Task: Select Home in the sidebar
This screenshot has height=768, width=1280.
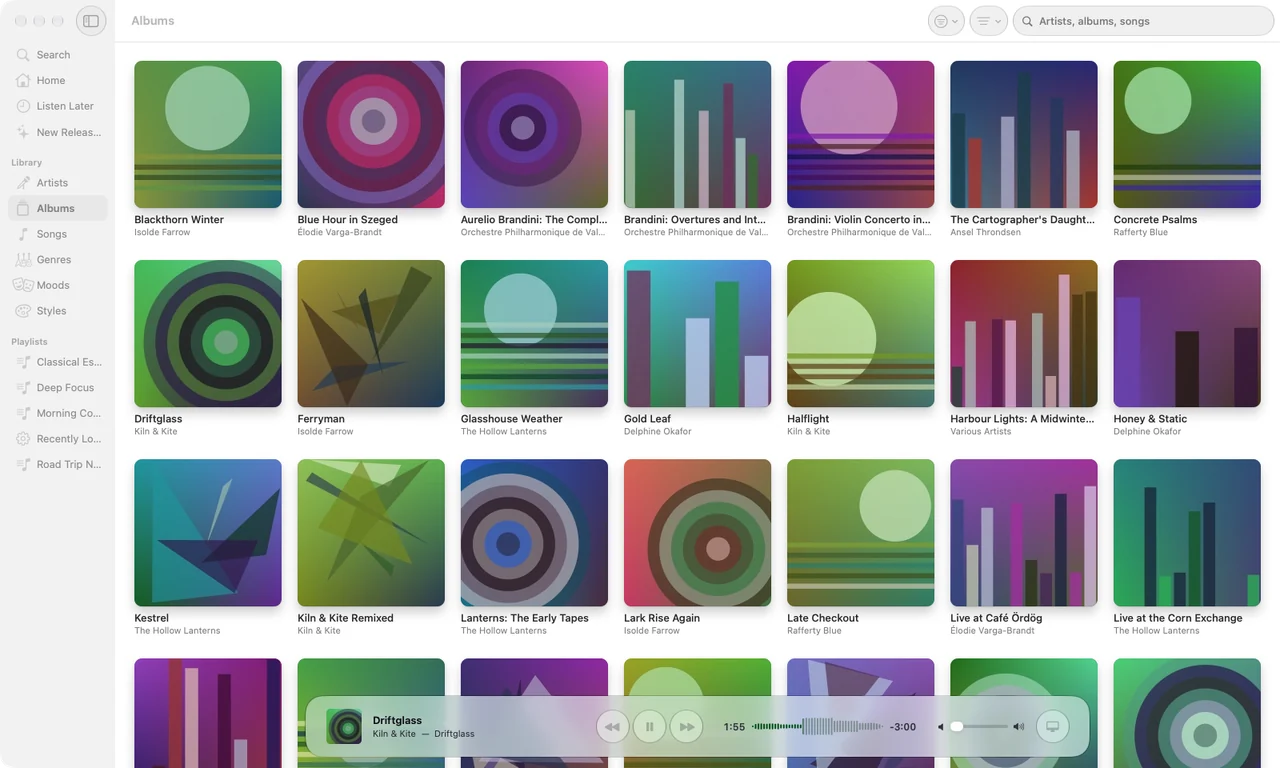Action: click(x=58, y=80)
